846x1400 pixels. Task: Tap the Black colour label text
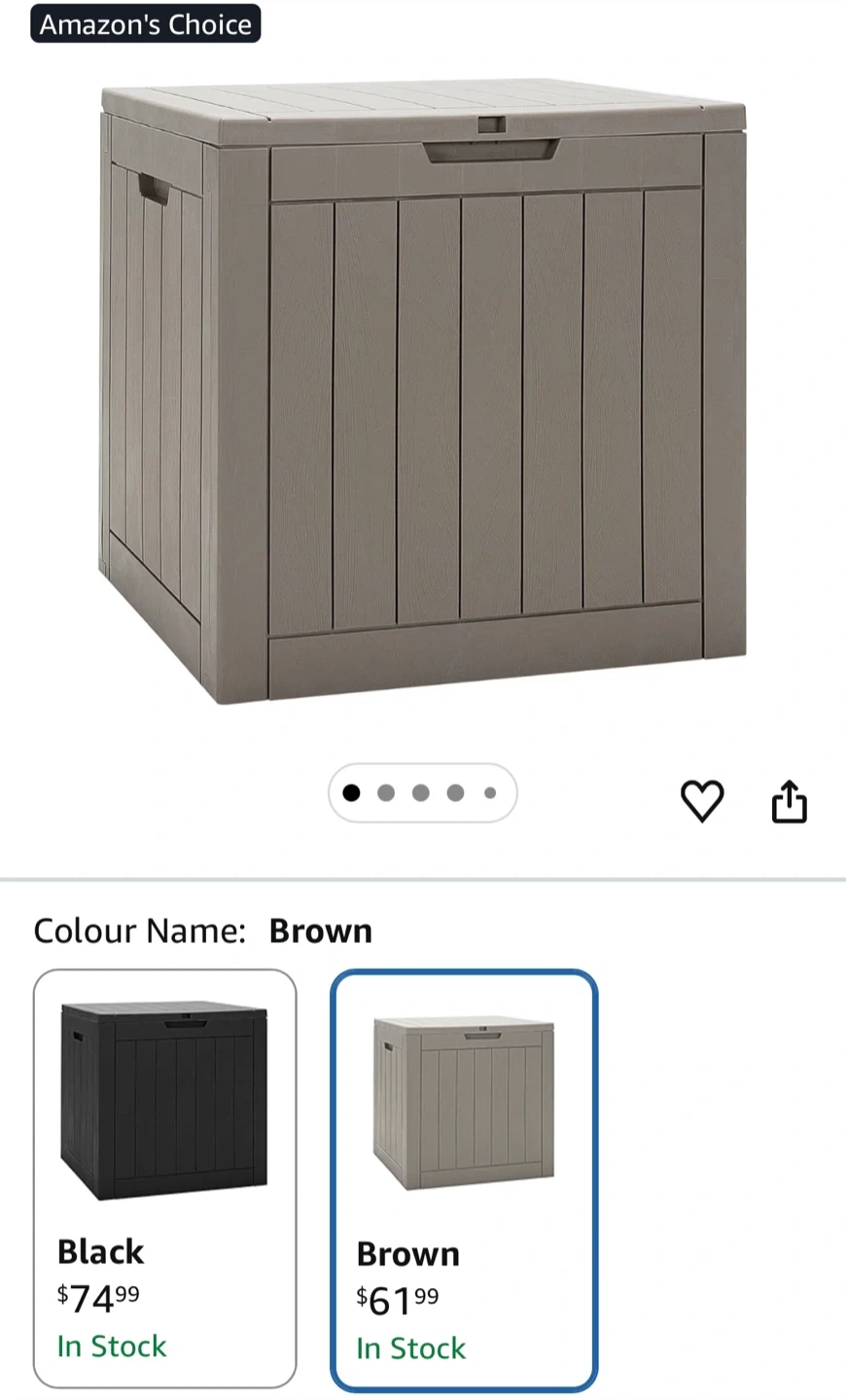[100, 1251]
